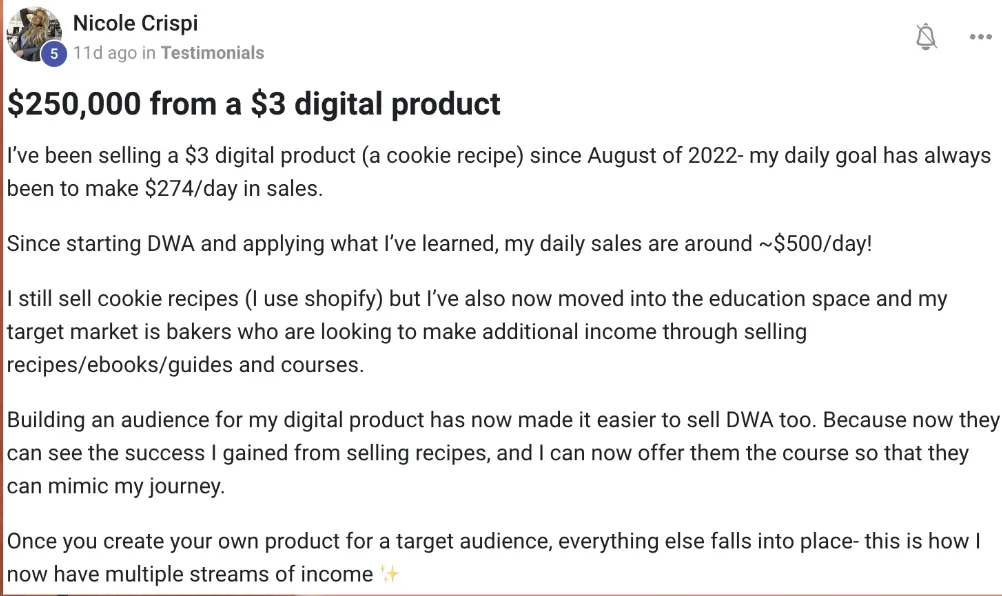Open Nicole Crispi's profile photo
Viewport: 1002px width, 596px height.
coord(33,34)
